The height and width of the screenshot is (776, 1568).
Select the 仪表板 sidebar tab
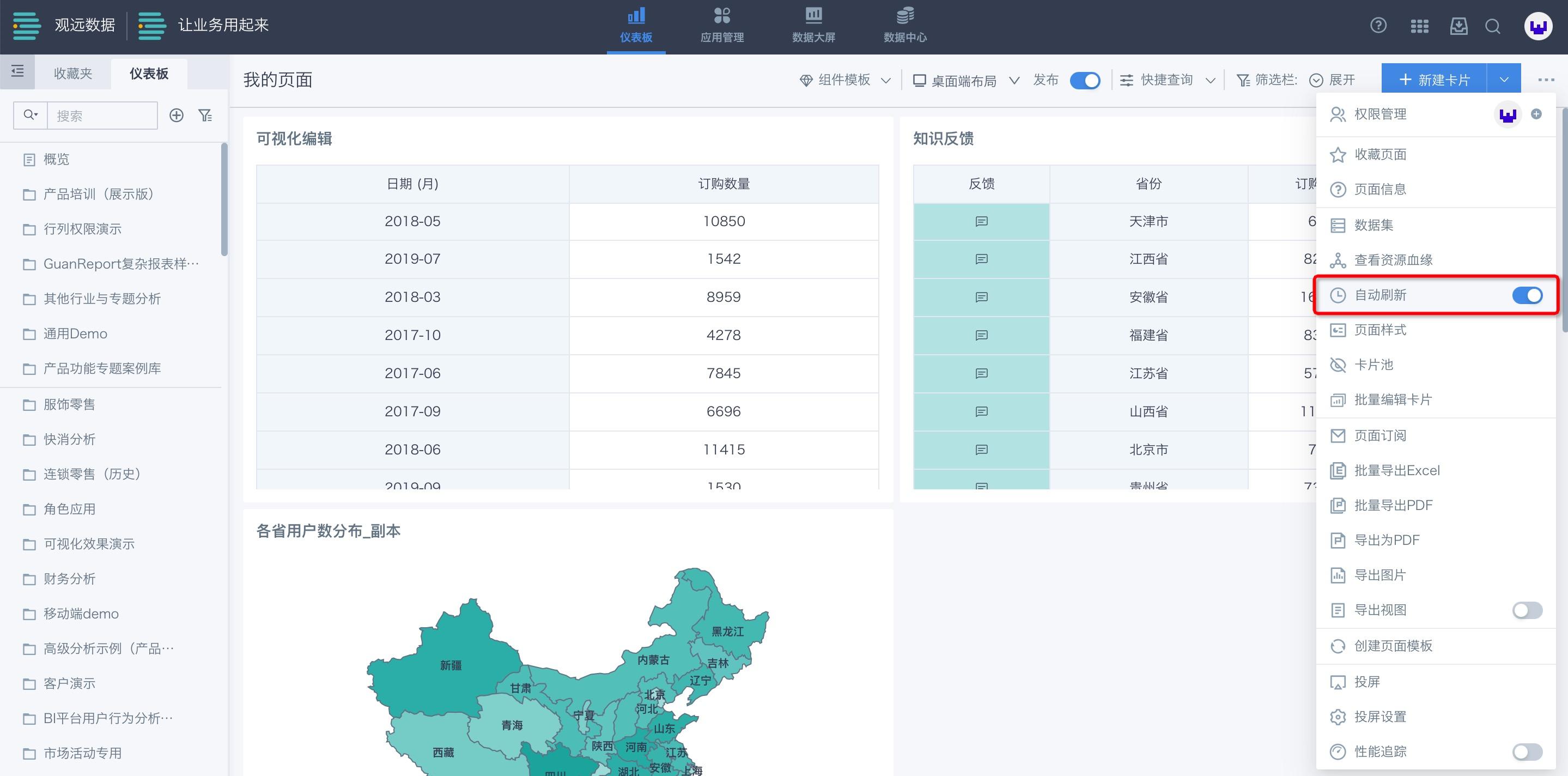149,74
